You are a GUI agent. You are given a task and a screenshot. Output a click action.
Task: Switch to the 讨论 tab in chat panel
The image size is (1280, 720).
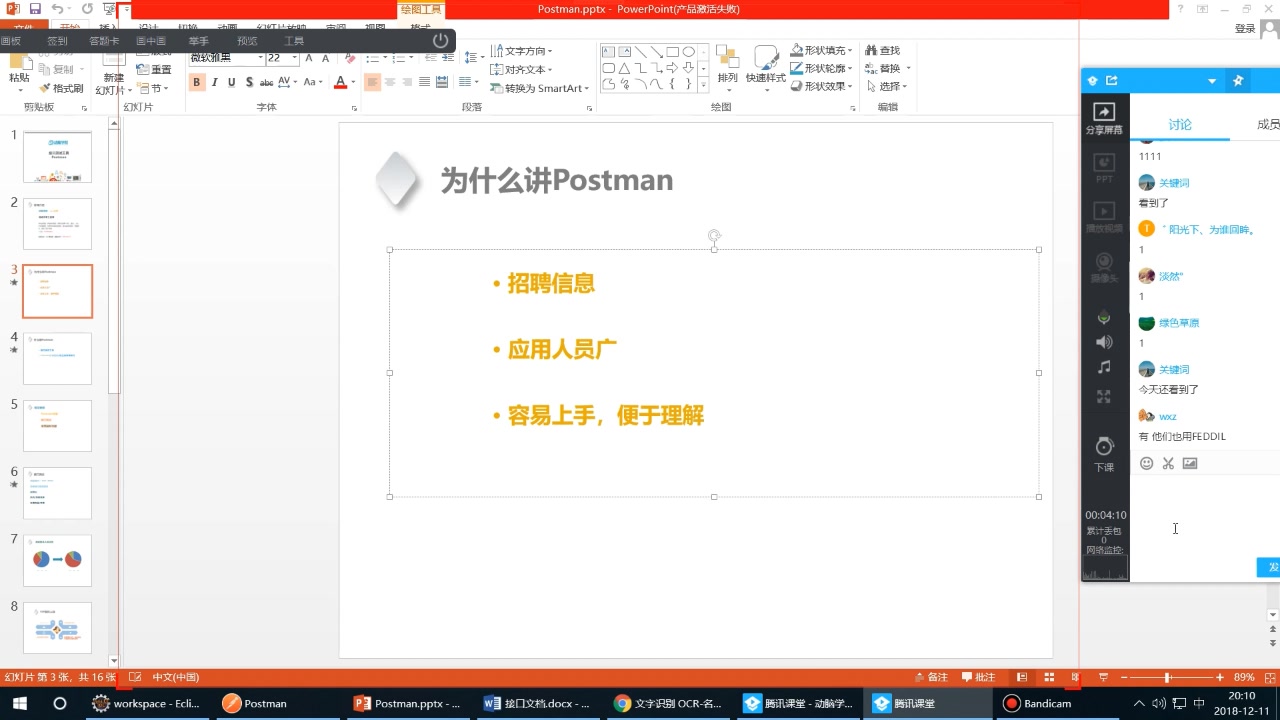coord(1180,124)
